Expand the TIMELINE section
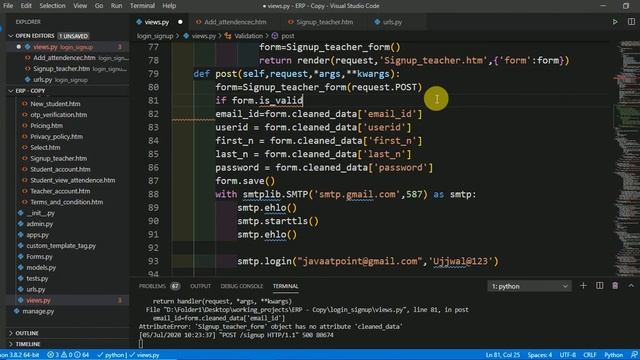This screenshot has width=640, height=360. coord(27,344)
